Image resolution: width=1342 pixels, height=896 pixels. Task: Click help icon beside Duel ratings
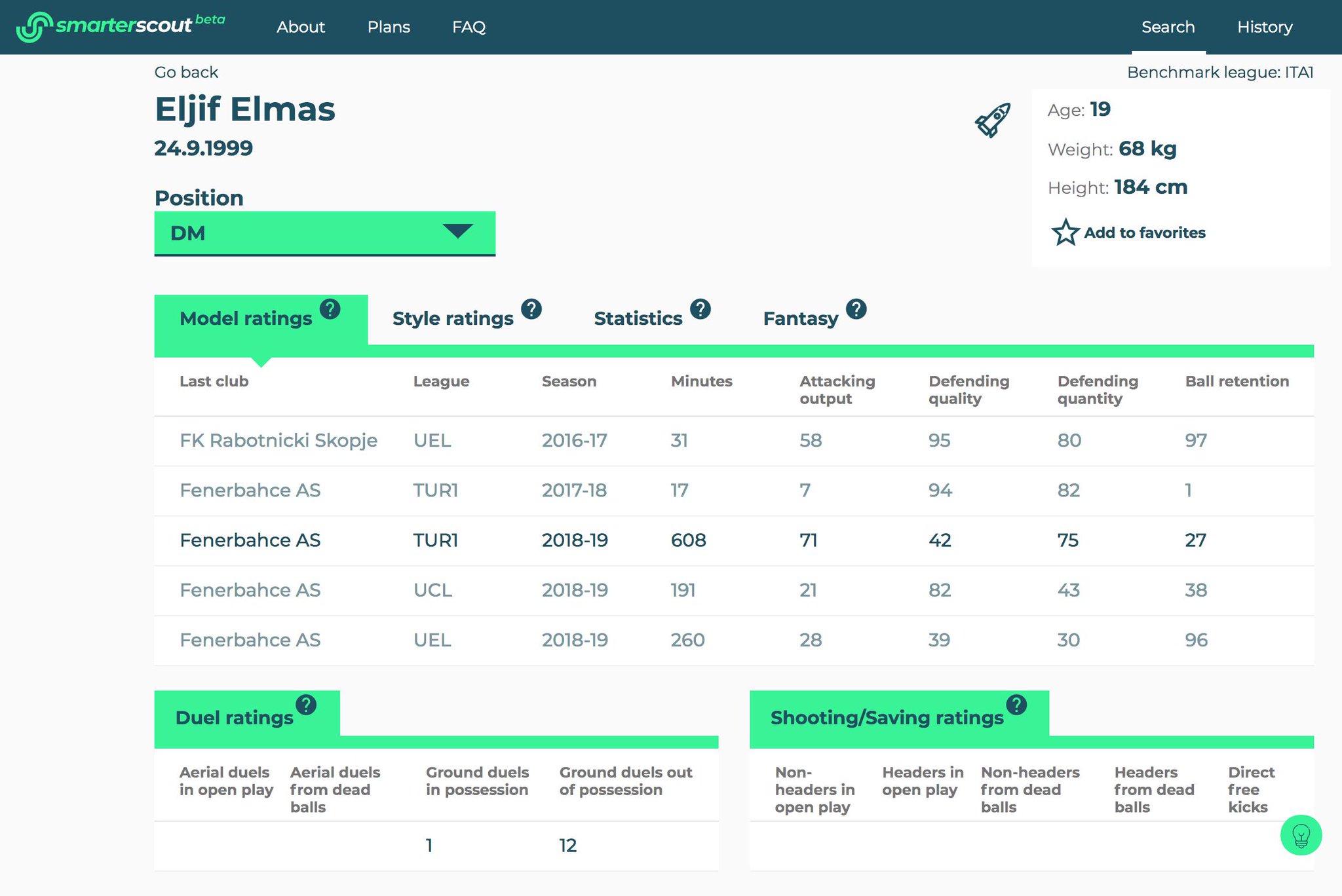(x=306, y=705)
